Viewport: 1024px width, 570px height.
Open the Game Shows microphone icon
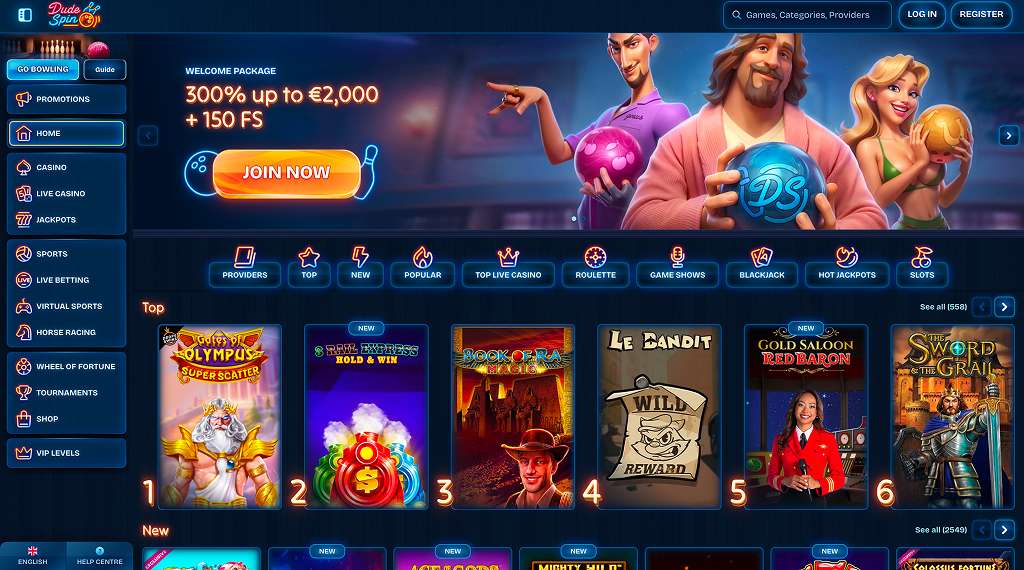point(677,257)
